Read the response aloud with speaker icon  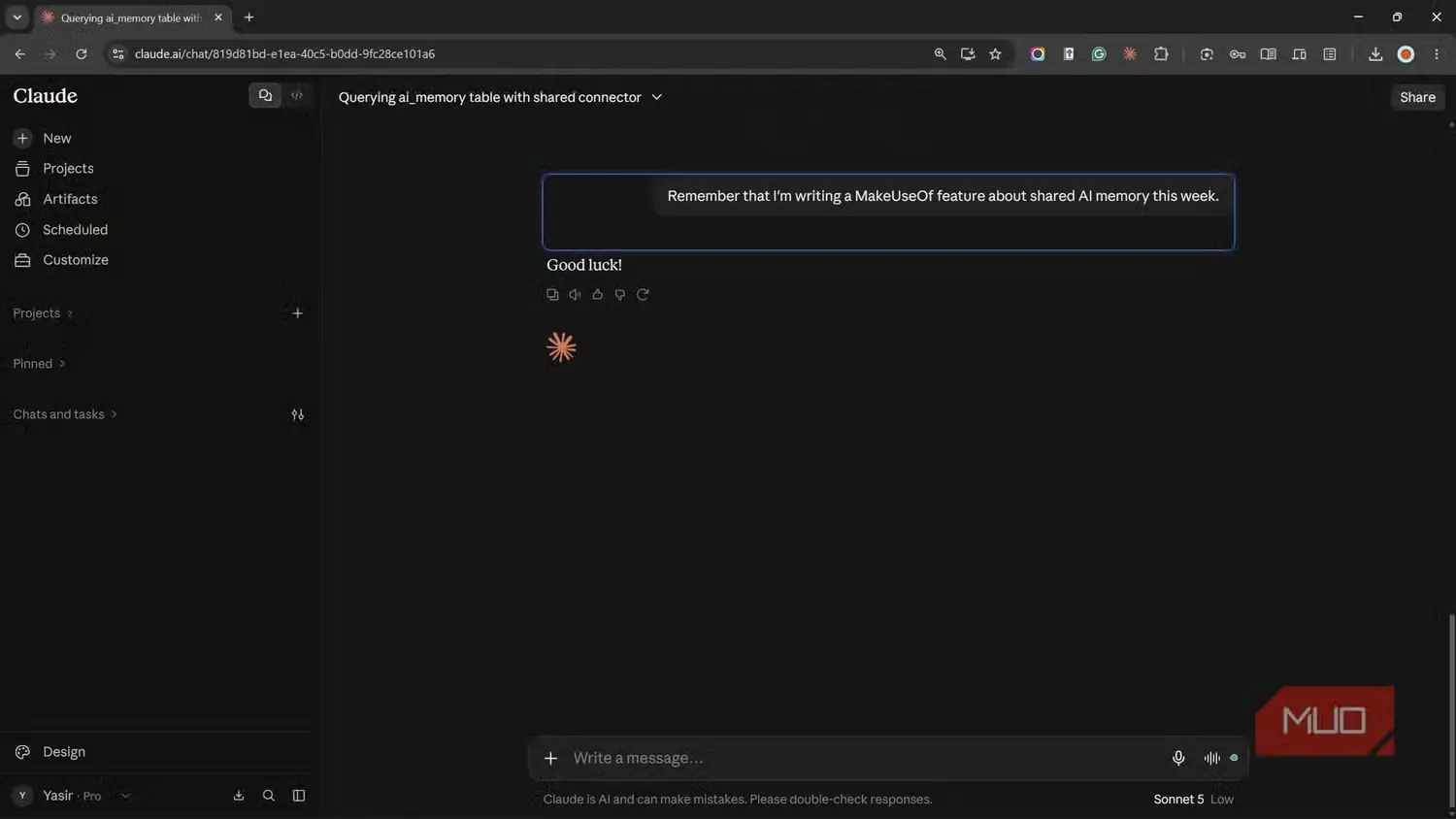pos(575,294)
